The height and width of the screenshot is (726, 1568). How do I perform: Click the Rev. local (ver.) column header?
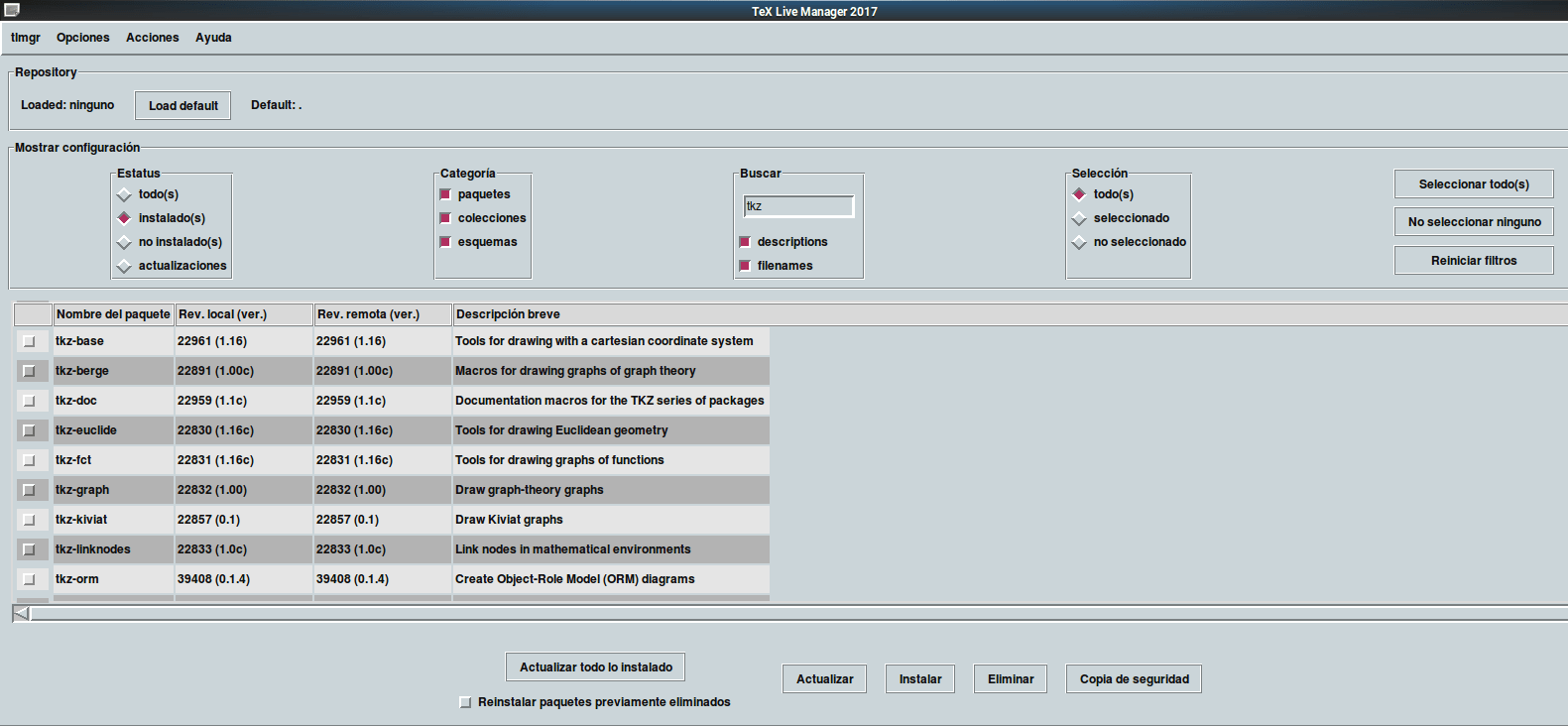click(x=244, y=314)
